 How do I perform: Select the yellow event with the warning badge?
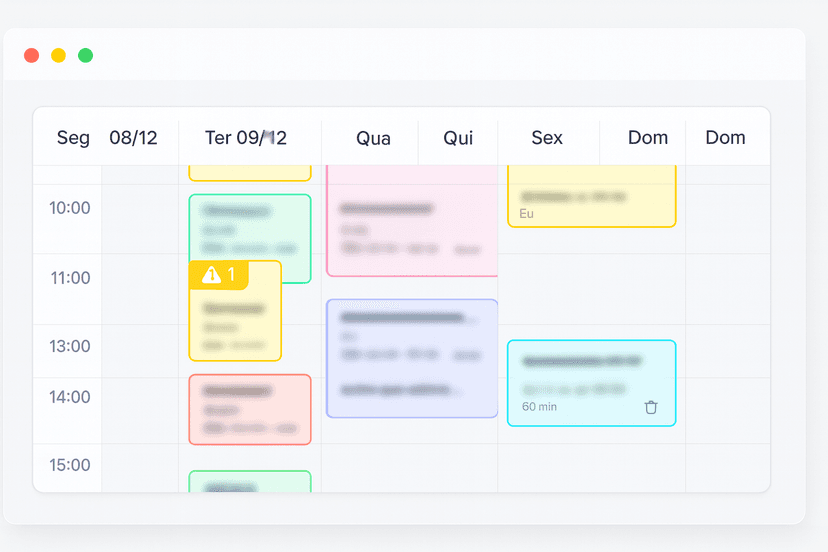[235, 320]
